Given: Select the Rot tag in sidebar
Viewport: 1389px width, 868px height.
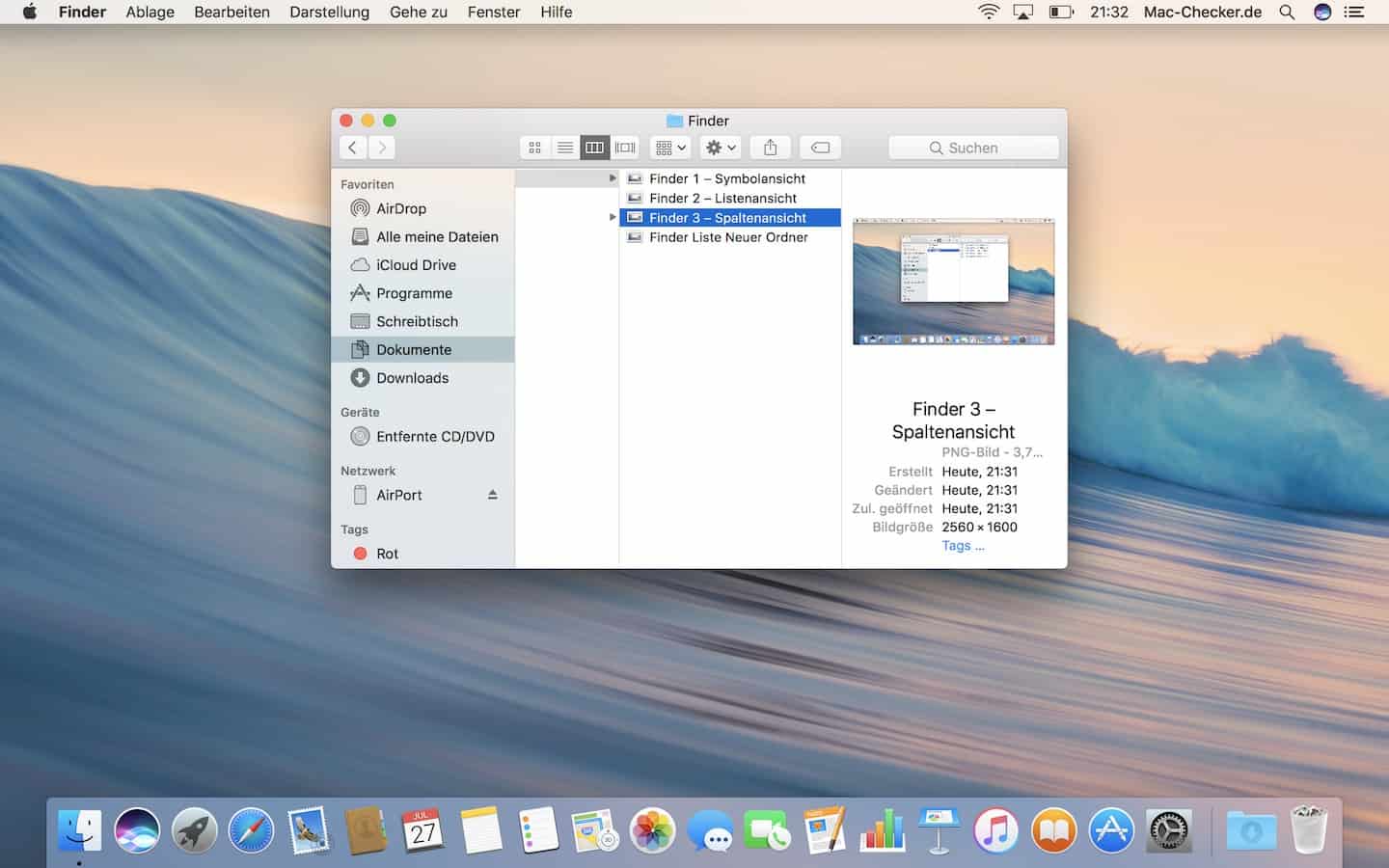Looking at the screenshot, I should tap(422, 554).
